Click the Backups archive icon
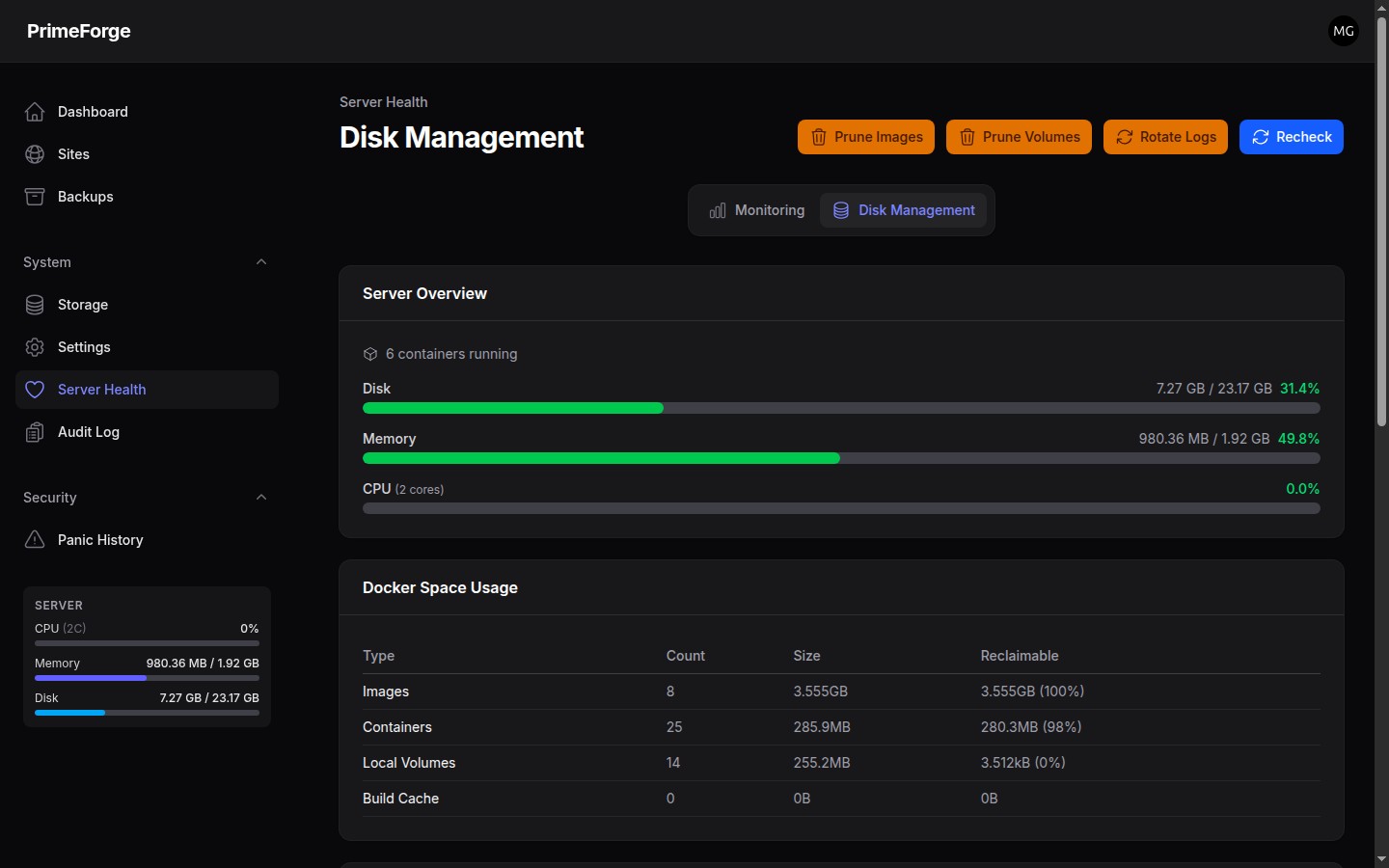This screenshot has width=1389, height=868. [35, 197]
